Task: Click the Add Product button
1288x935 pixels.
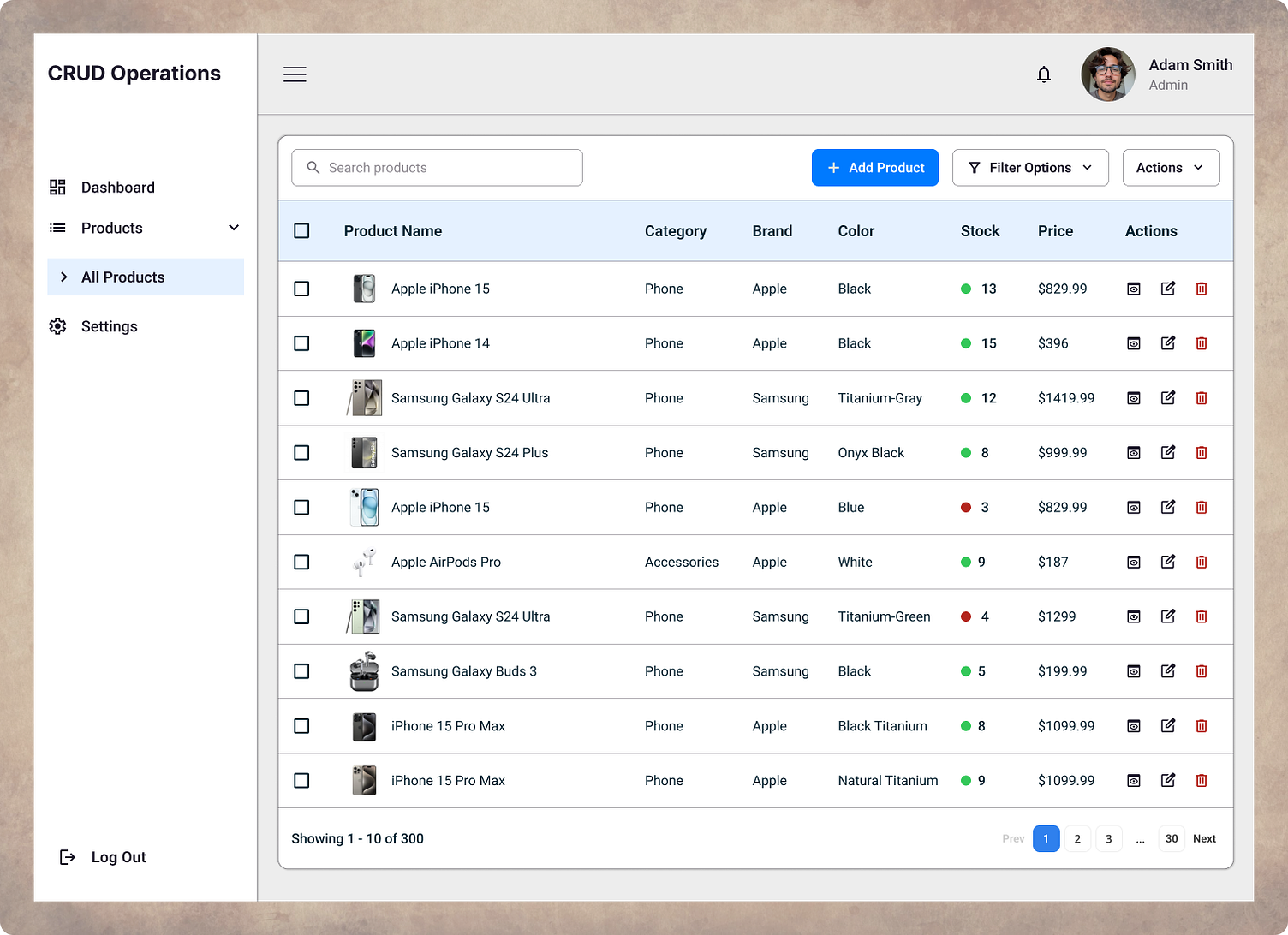Action: [874, 167]
